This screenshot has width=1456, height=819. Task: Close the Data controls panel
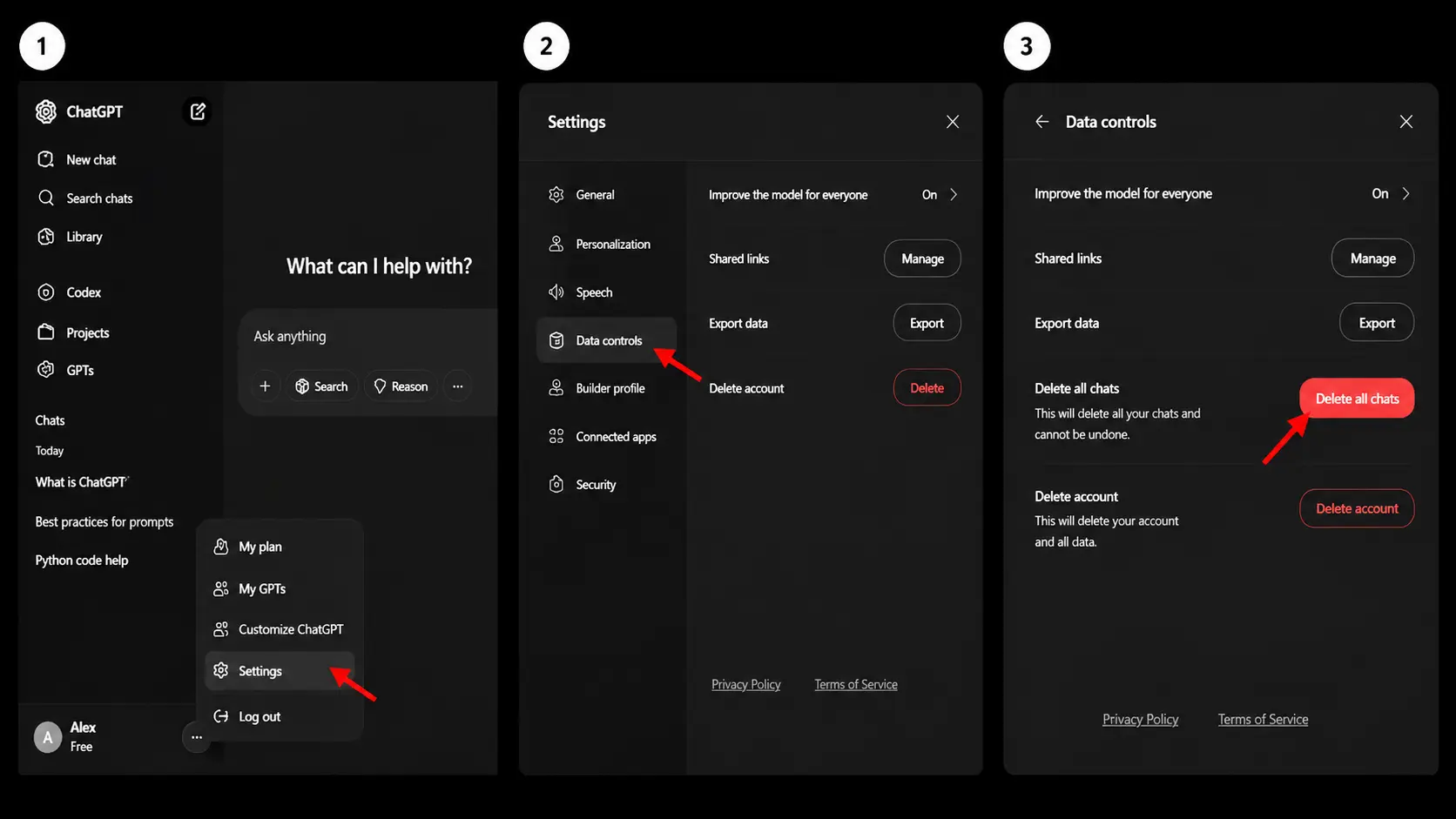(x=1405, y=122)
